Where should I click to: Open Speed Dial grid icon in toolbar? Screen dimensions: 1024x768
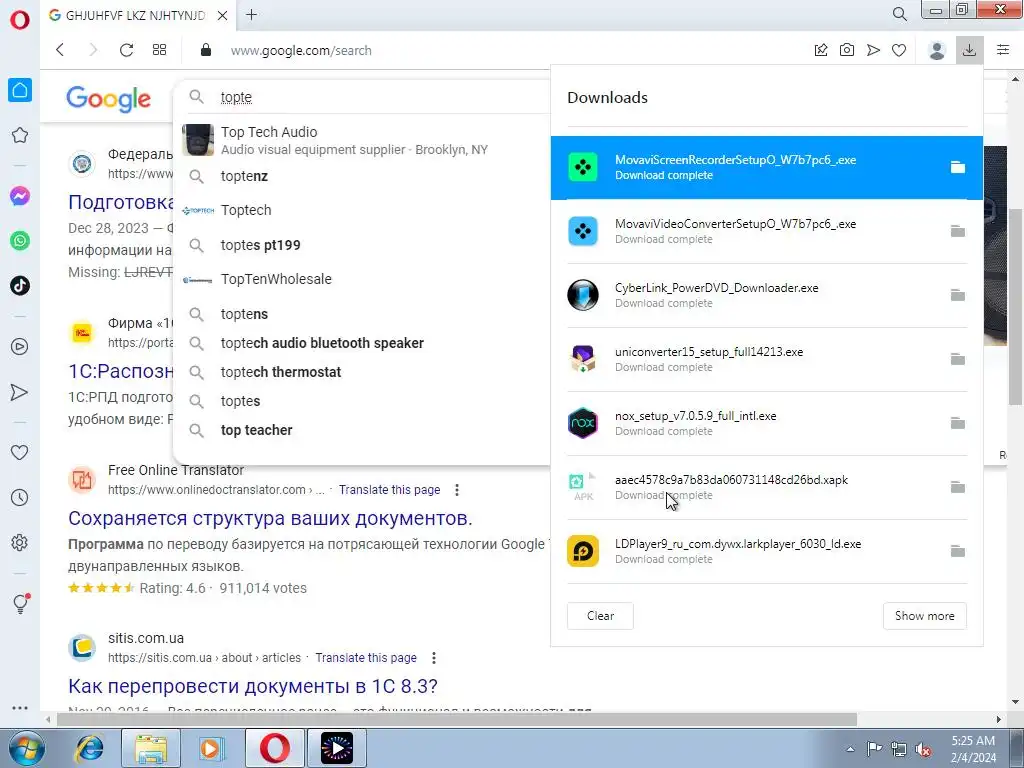[159, 50]
